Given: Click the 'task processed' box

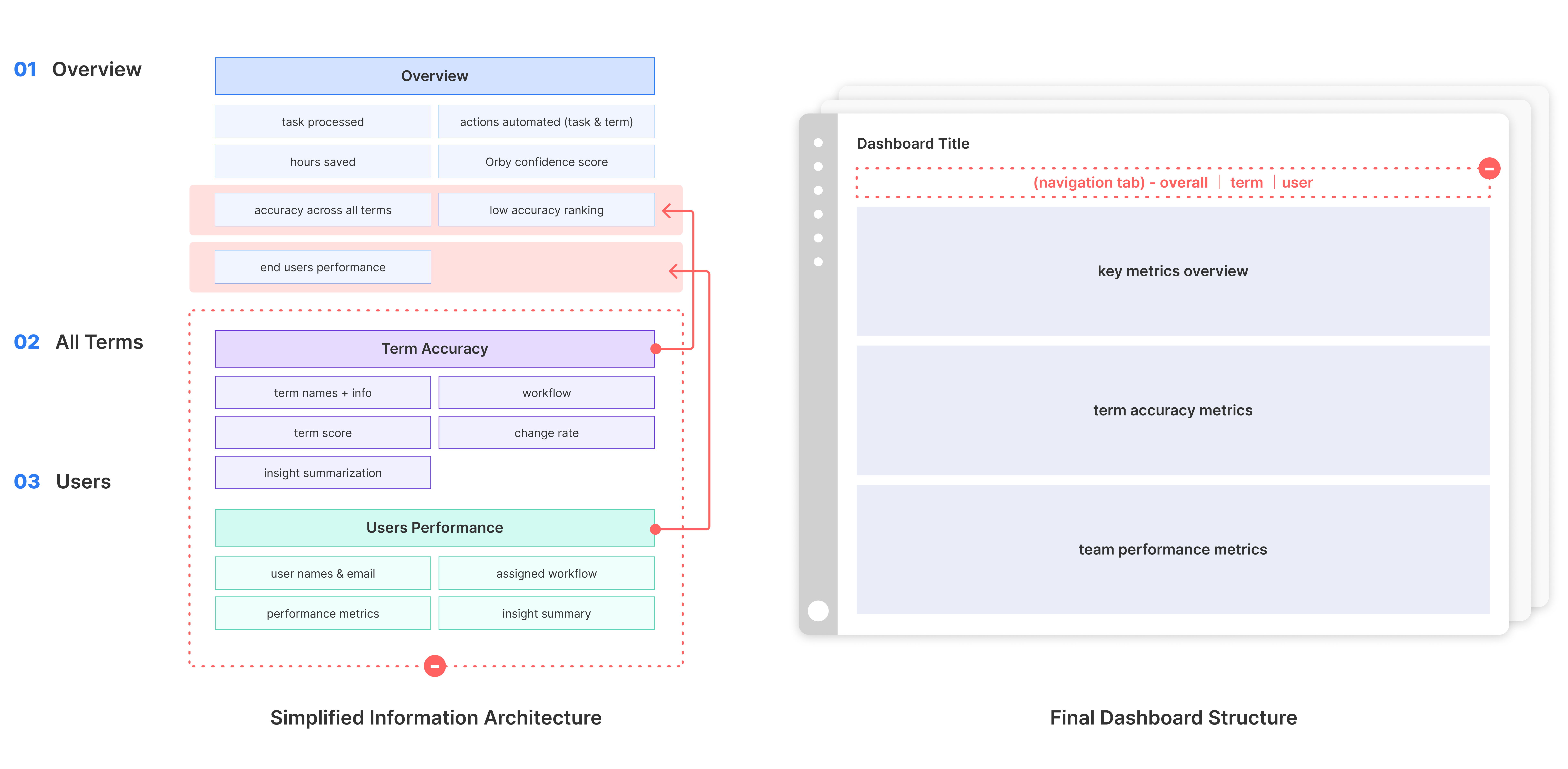Looking at the screenshot, I should [x=323, y=122].
